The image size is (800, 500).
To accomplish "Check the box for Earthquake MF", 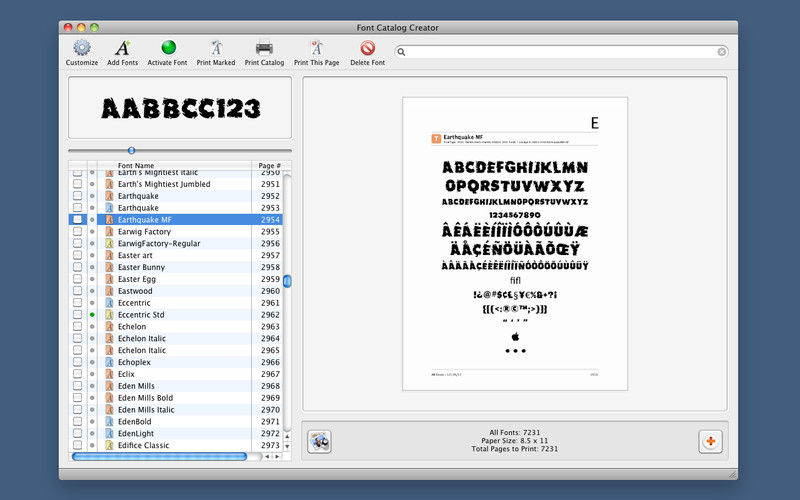I will pos(77,219).
